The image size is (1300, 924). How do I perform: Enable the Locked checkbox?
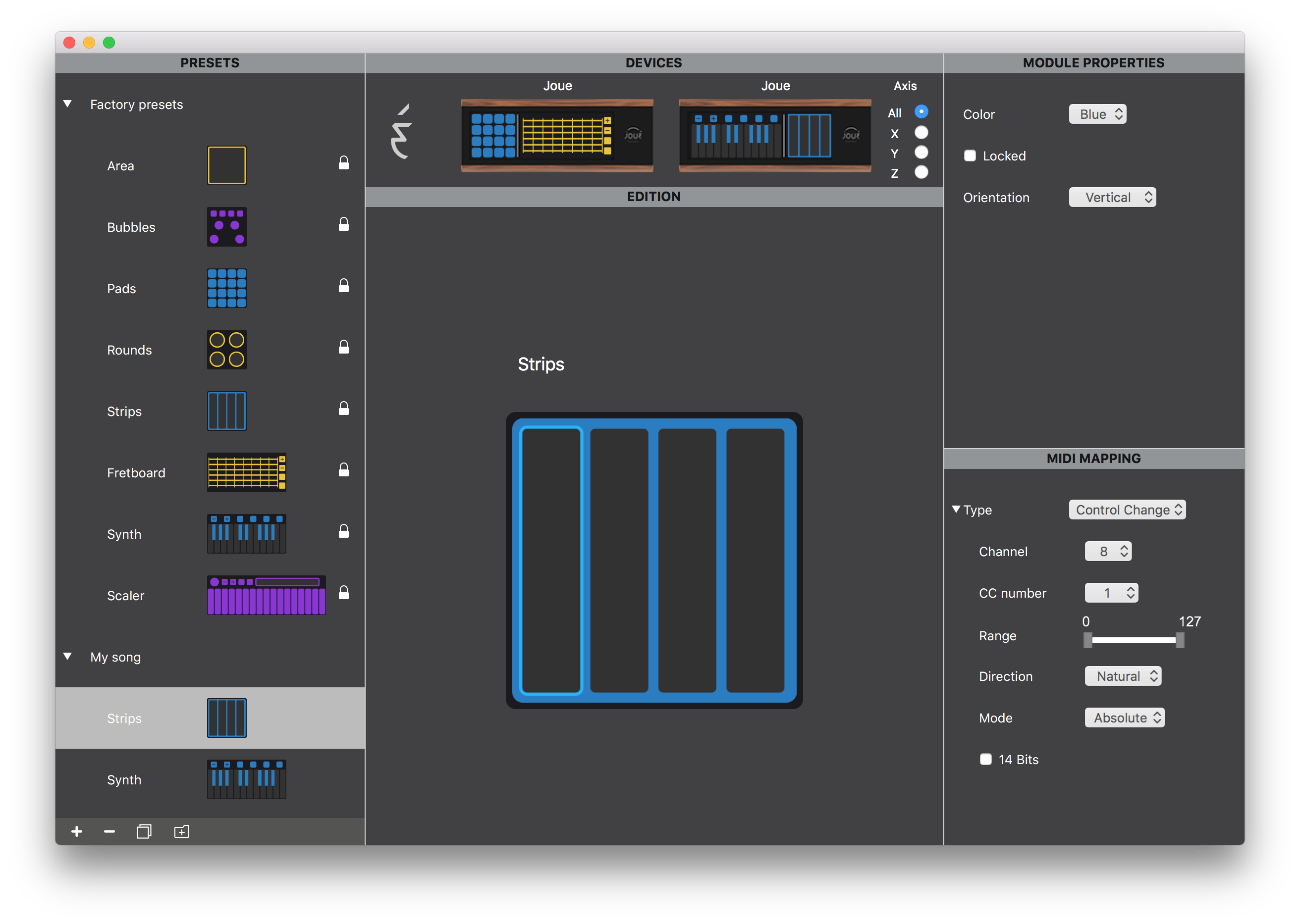970,156
